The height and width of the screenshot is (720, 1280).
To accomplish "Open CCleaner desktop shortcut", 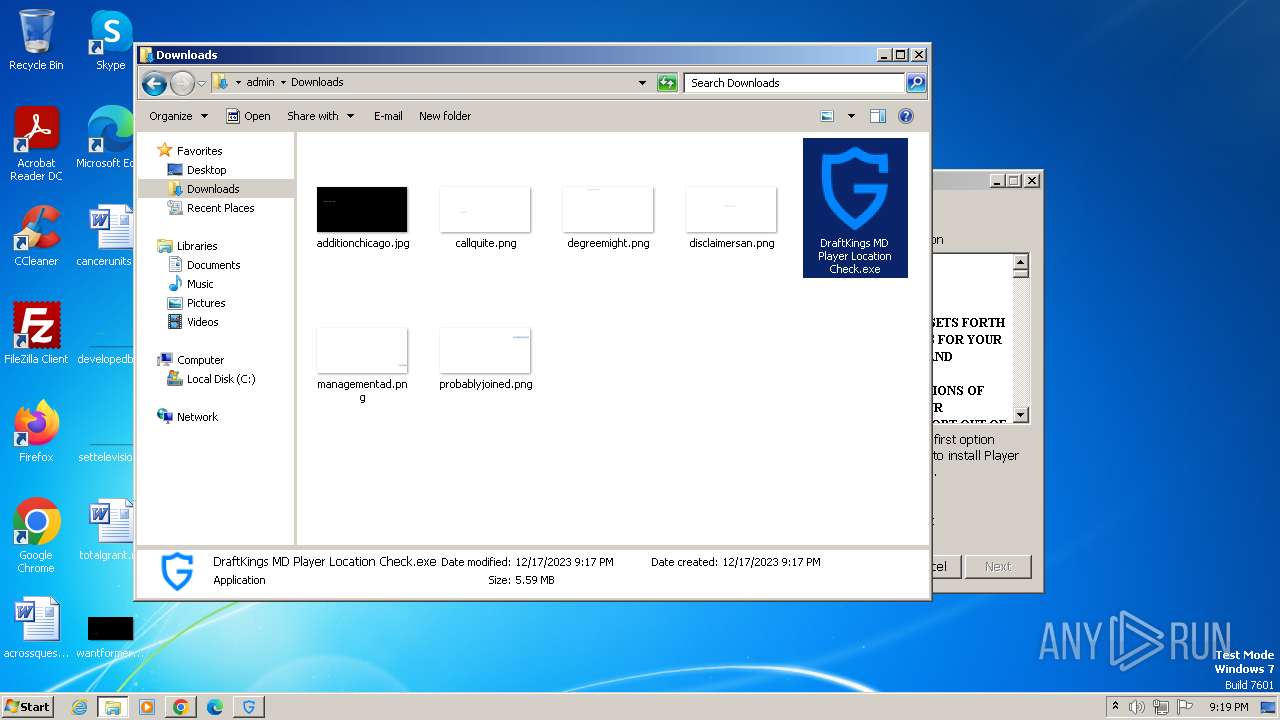I will coord(36,236).
